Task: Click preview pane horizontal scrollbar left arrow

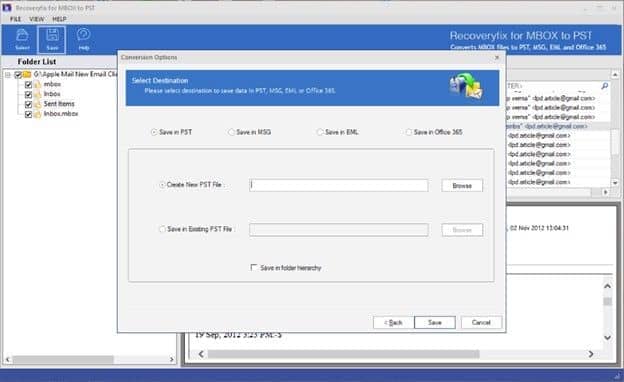Action: [x=201, y=354]
